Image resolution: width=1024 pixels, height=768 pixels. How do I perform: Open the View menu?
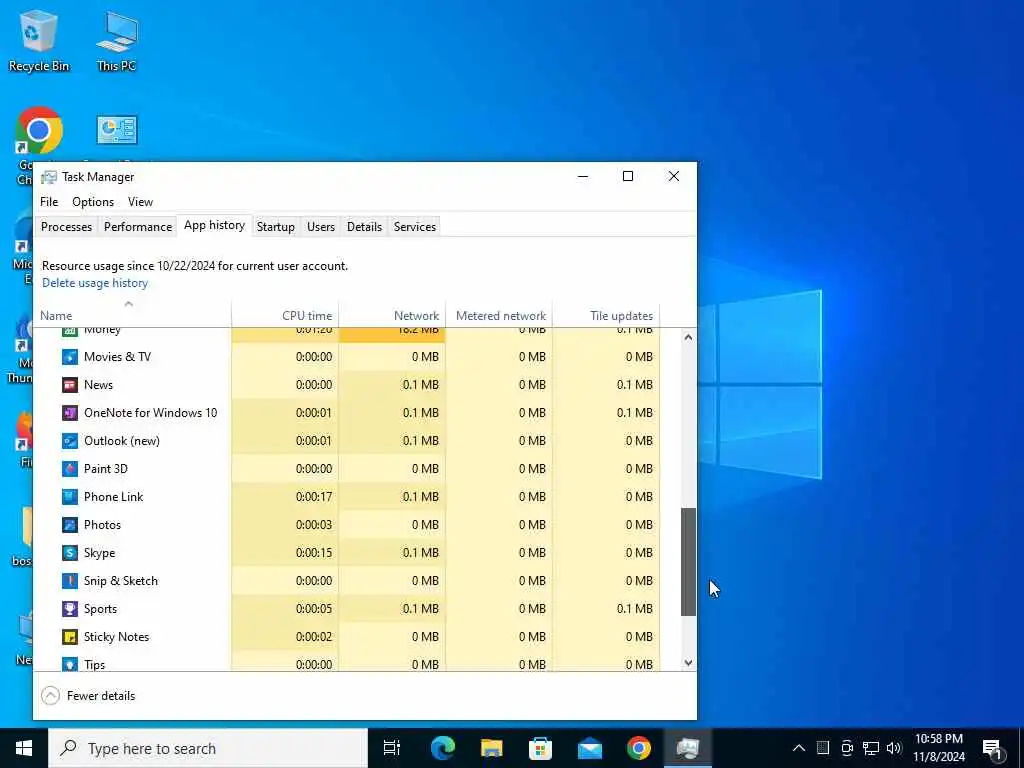coord(140,202)
